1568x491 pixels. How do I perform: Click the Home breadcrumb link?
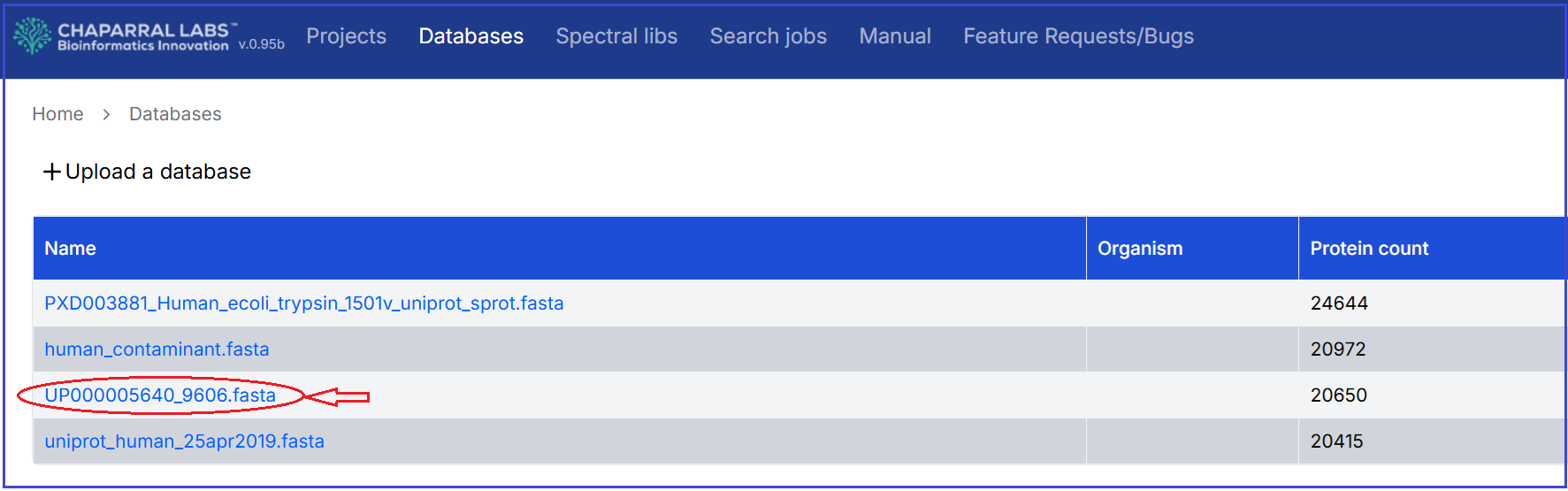pos(57,114)
